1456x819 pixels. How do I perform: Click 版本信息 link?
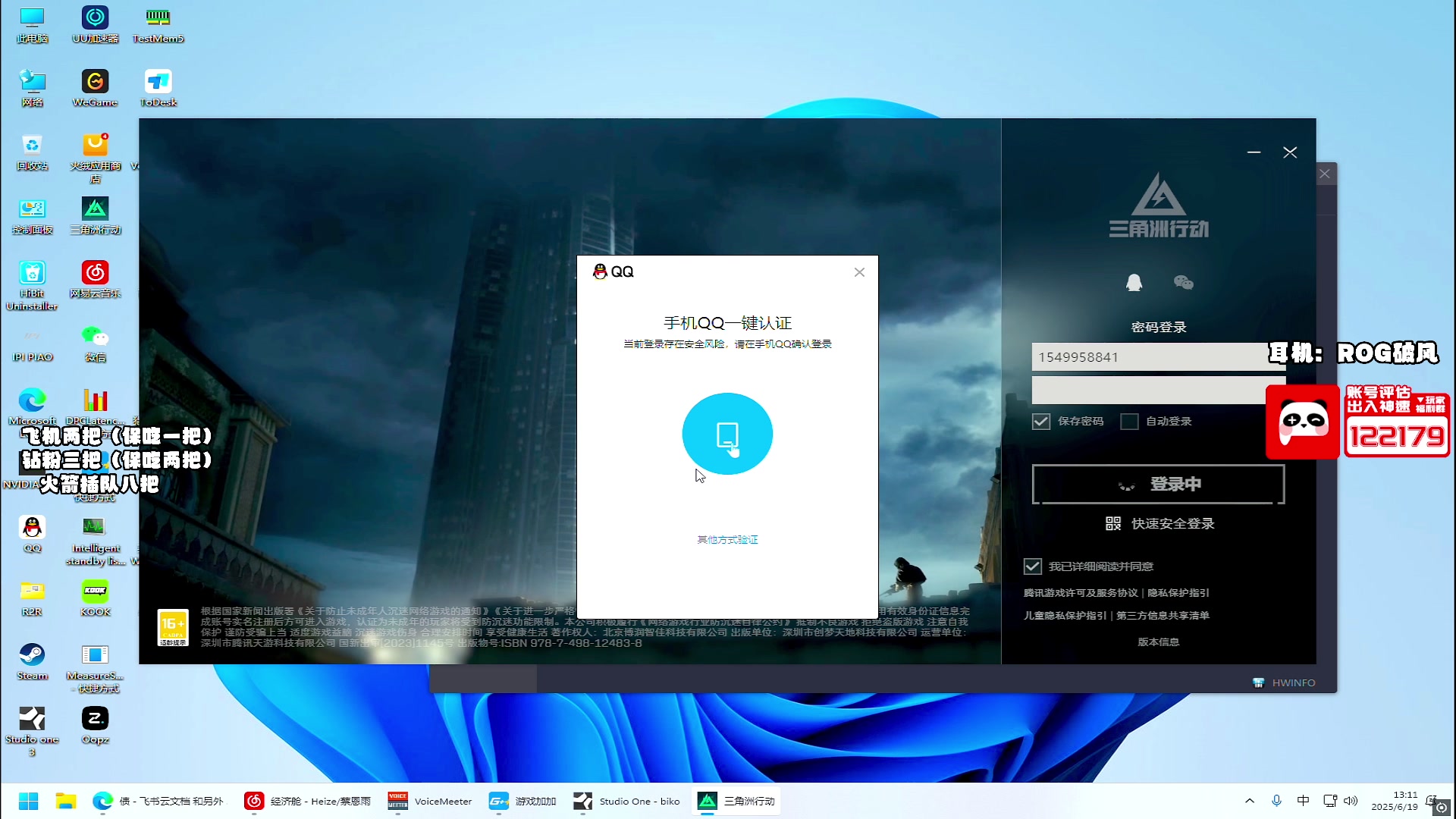coord(1158,642)
